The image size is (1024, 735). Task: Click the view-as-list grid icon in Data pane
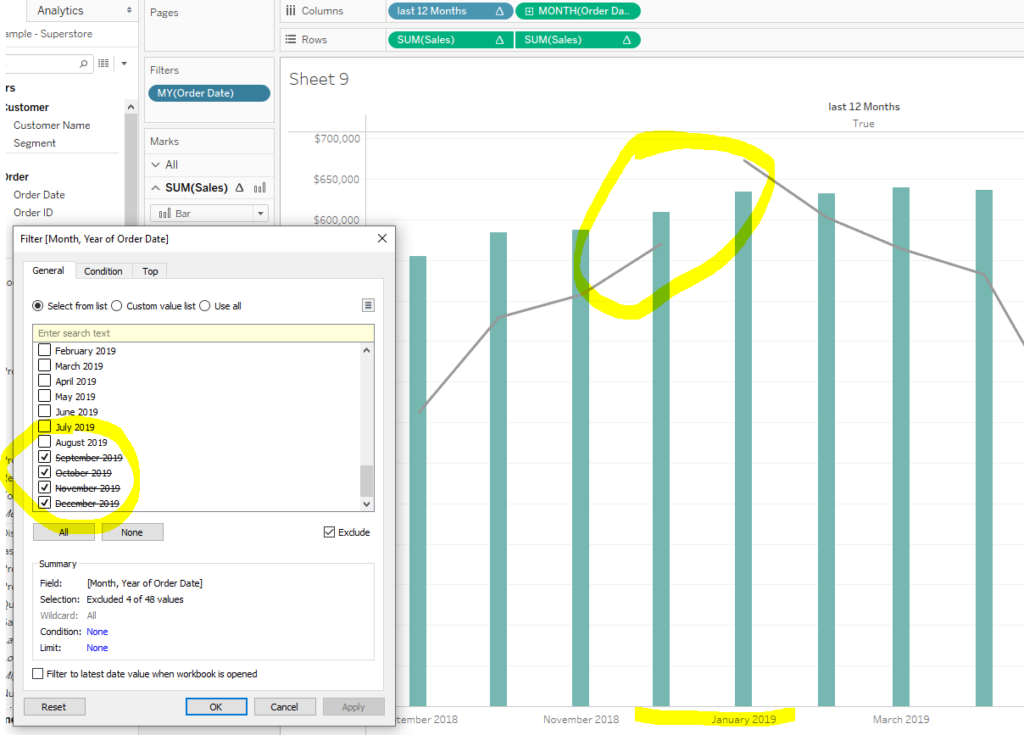pyautogui.click(x=103, y=63)
